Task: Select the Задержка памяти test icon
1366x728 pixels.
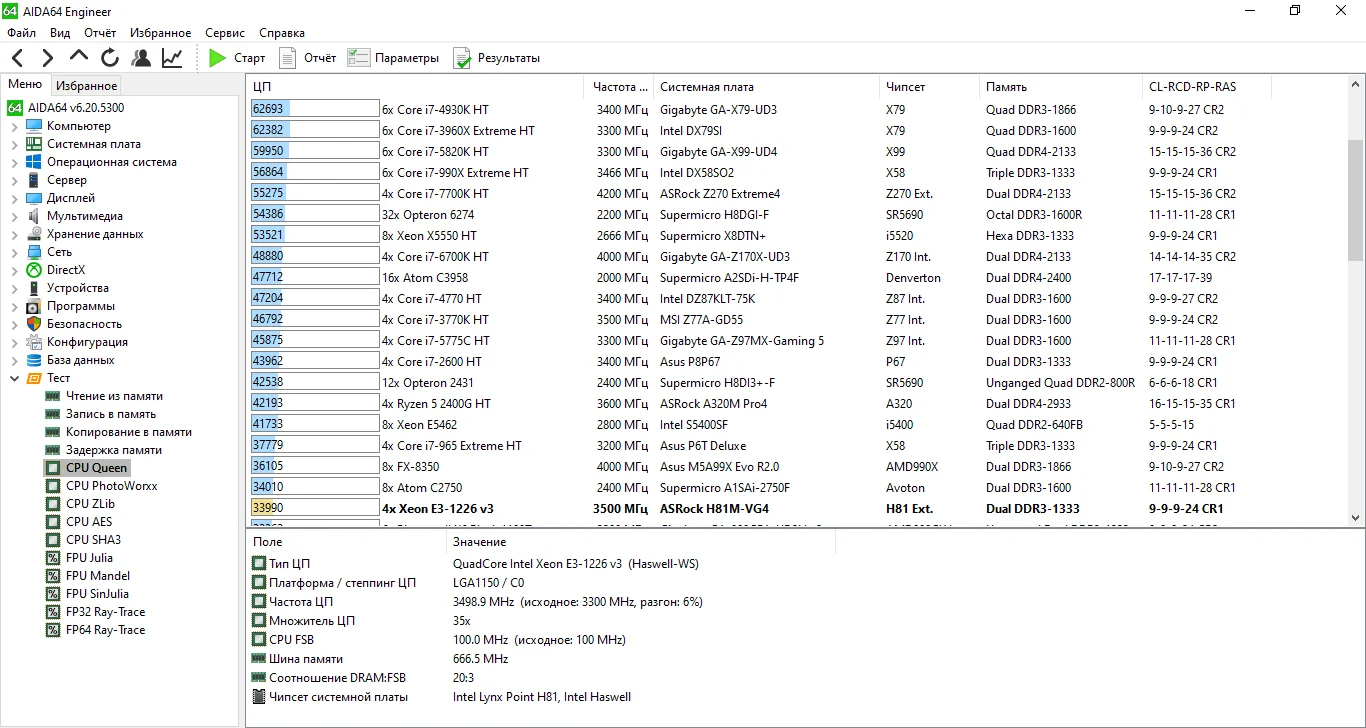Action: 53,450
